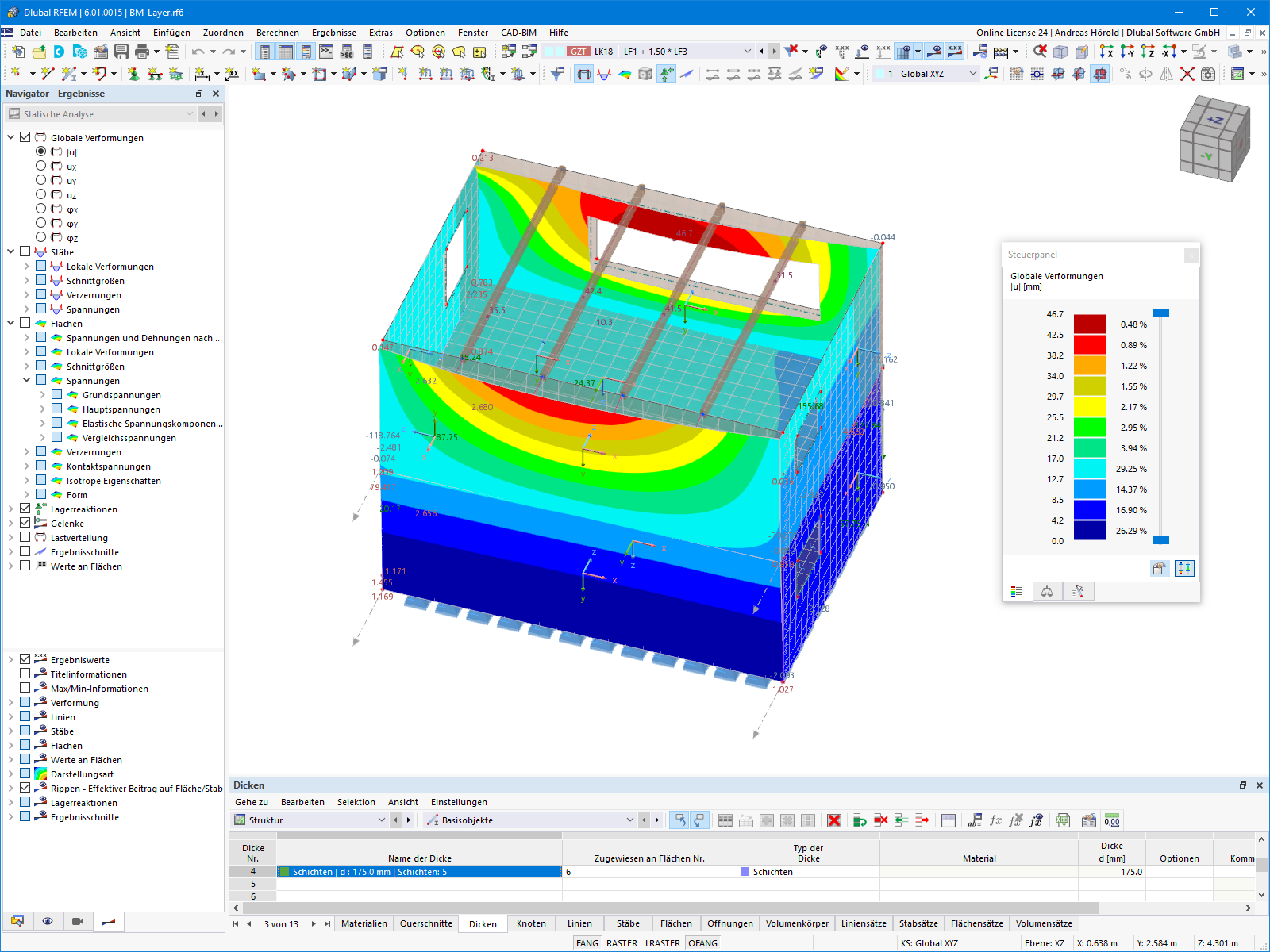Click the yellow color swatch in legend
The width and height of the screenshot is (1270, 952).
click(1090, 406)
